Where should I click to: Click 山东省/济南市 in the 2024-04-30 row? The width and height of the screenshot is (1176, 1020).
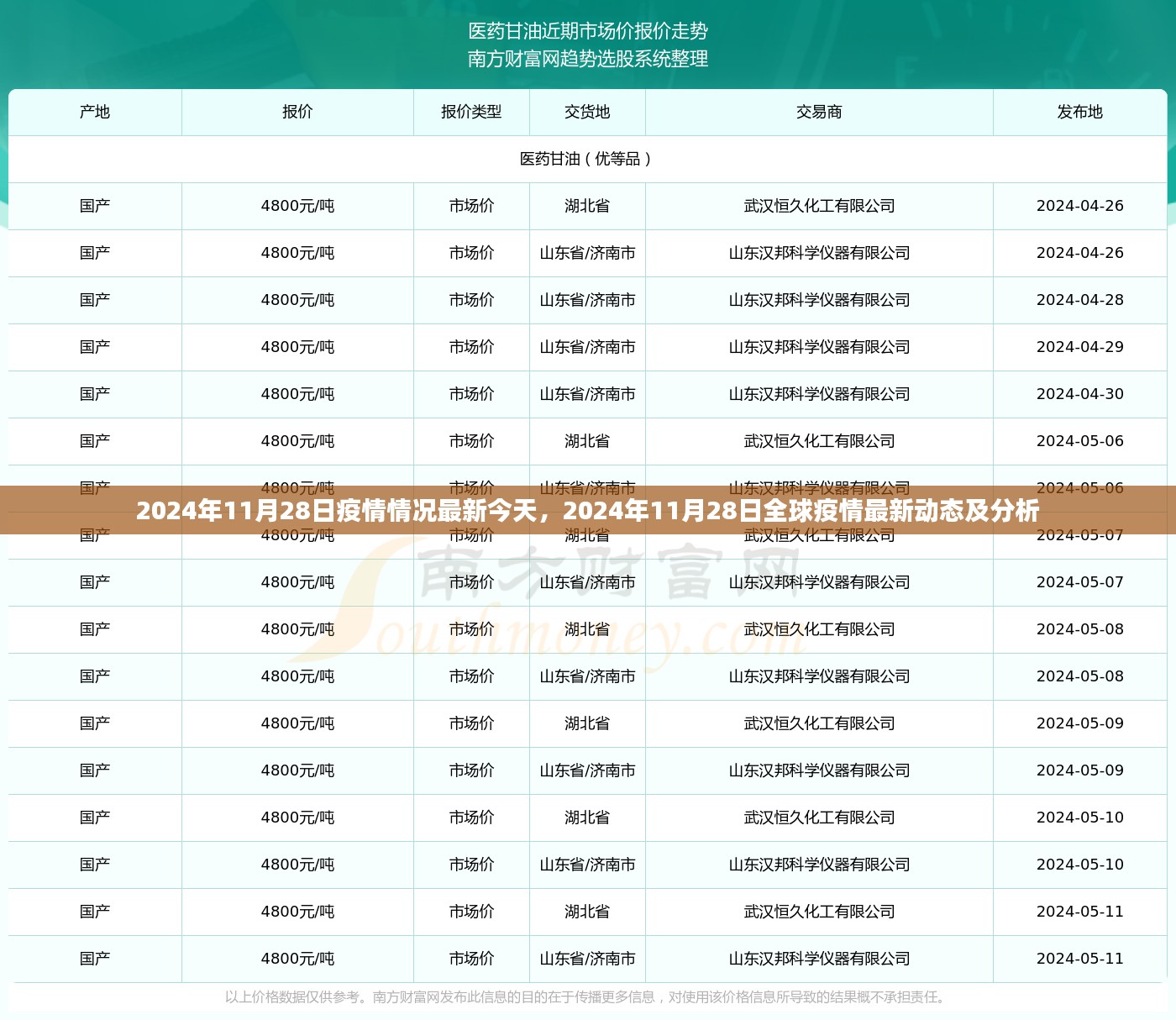(x=587, y=394)
